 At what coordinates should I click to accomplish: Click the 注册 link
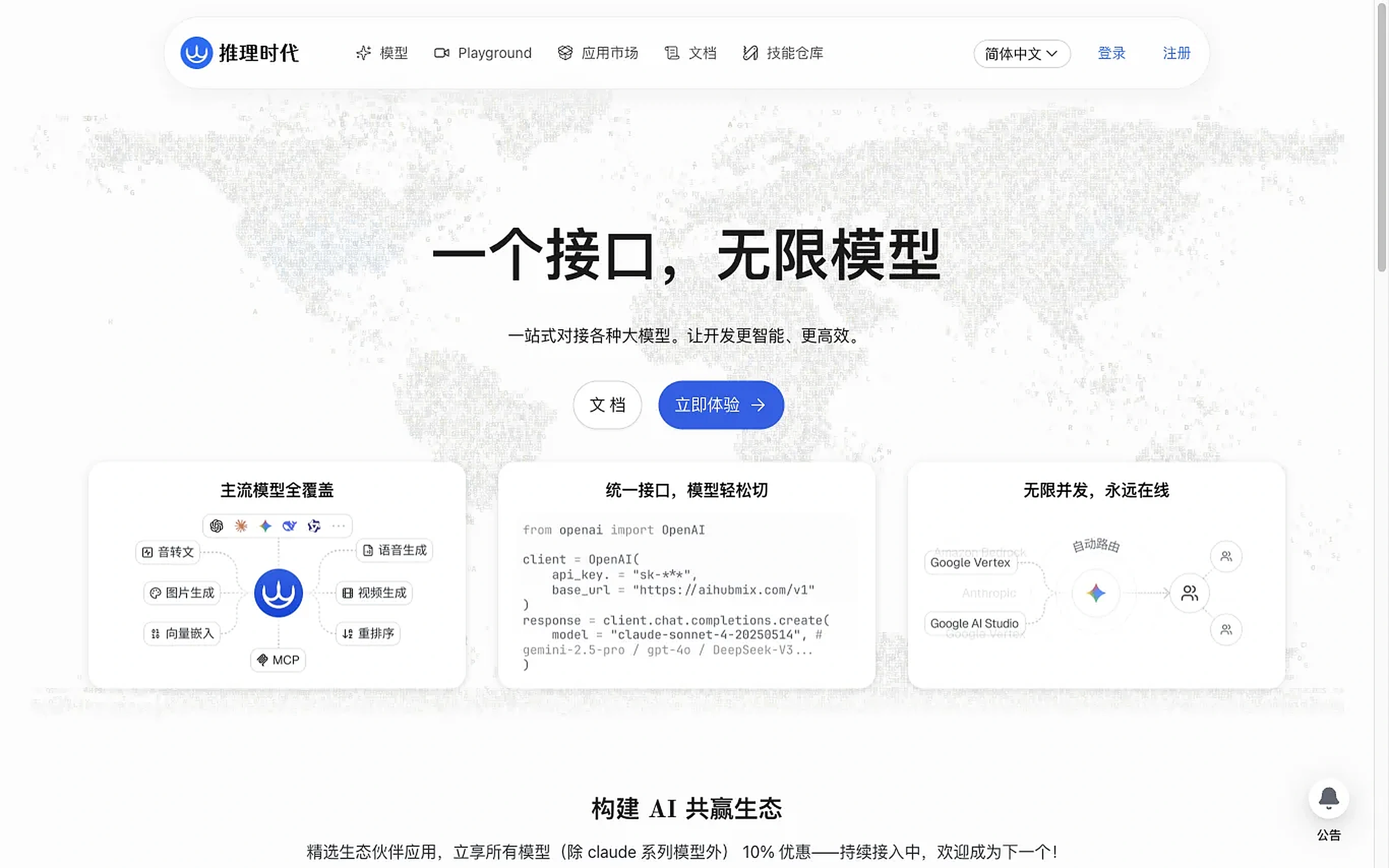point(1176,53)
